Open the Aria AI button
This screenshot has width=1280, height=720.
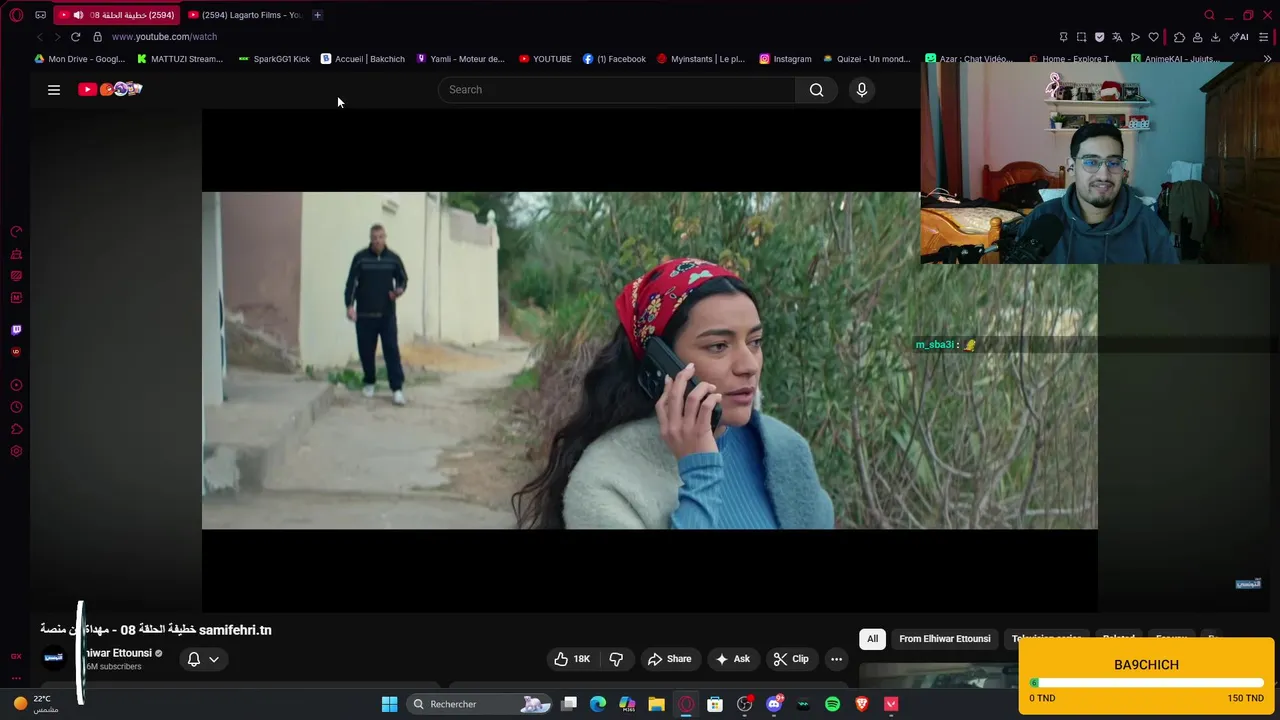coord(1239,37)
